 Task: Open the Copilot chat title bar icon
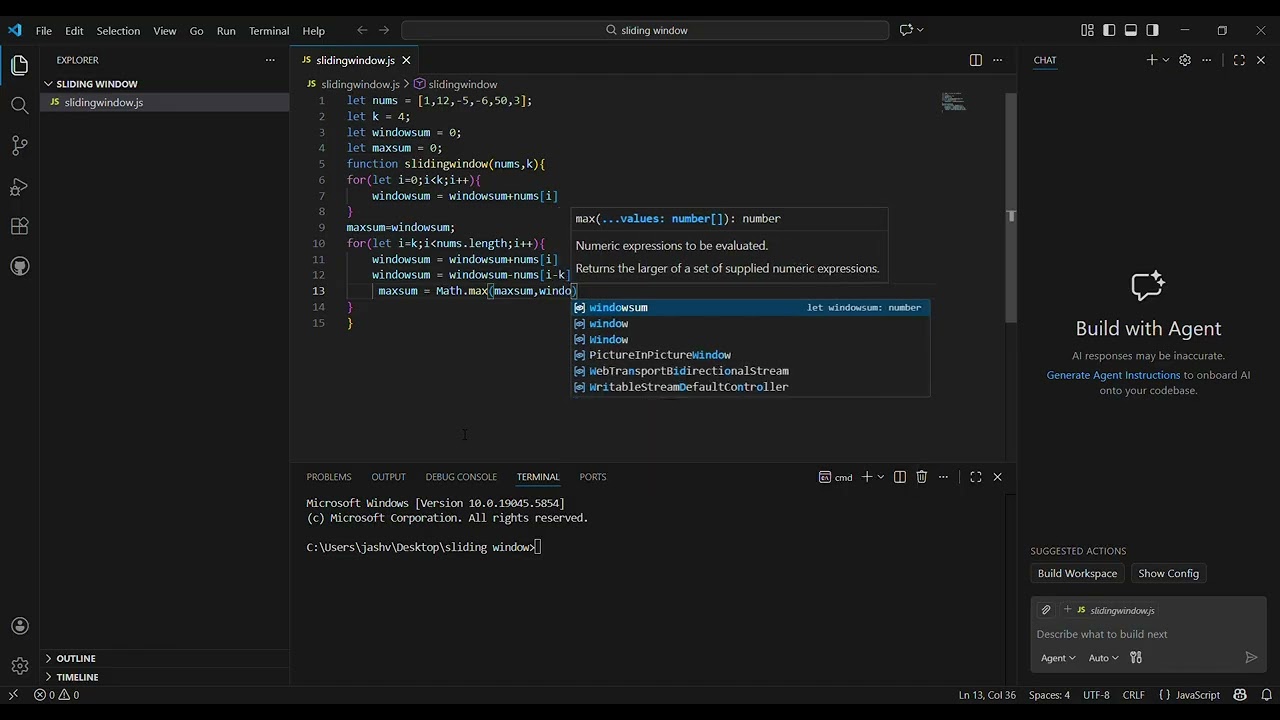pos(905,30)
